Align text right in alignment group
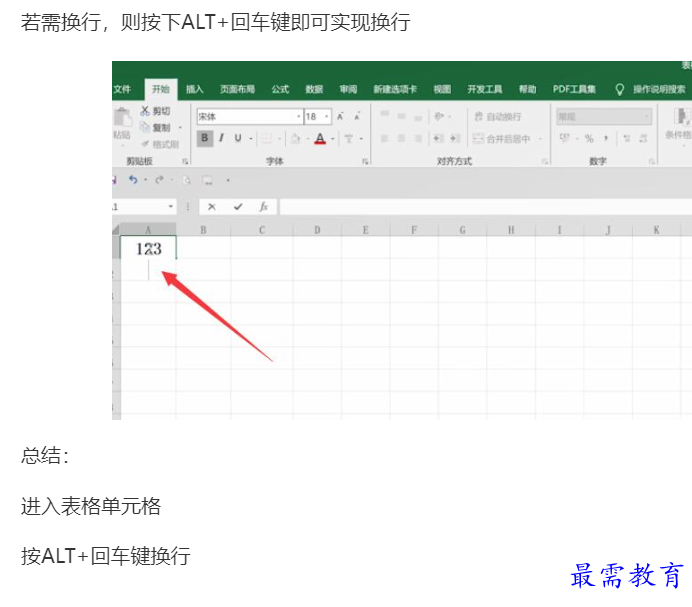Screen dimensions: 692x607 tap(418, 139)
